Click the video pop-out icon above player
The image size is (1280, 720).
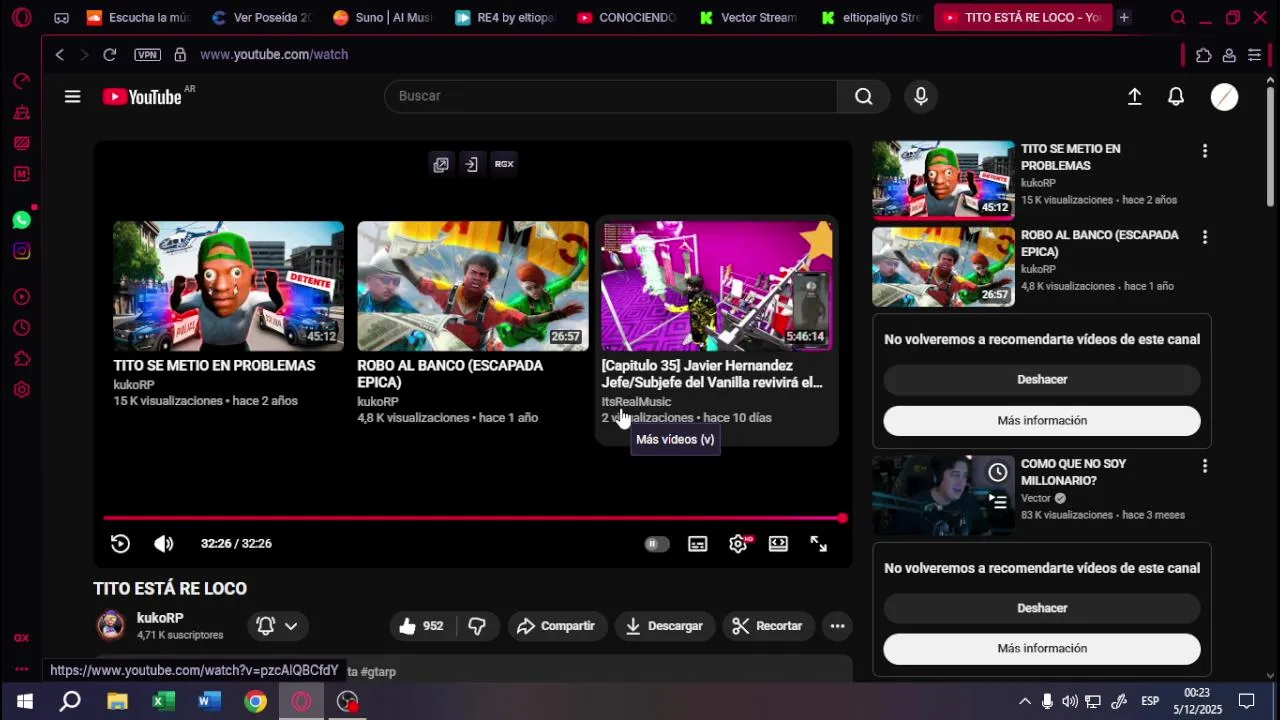click(x=441, y=164)
